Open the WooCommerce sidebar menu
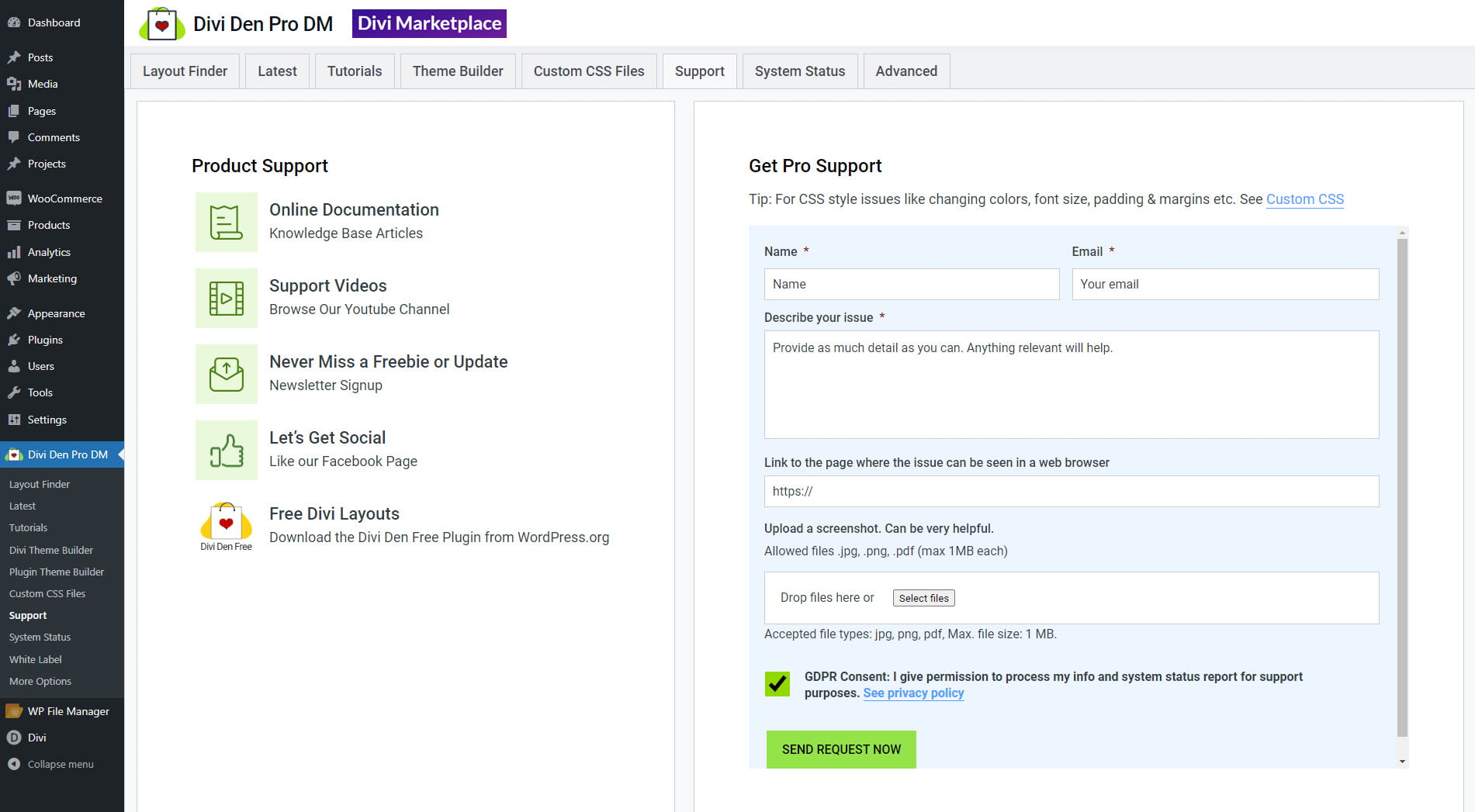 64,199
